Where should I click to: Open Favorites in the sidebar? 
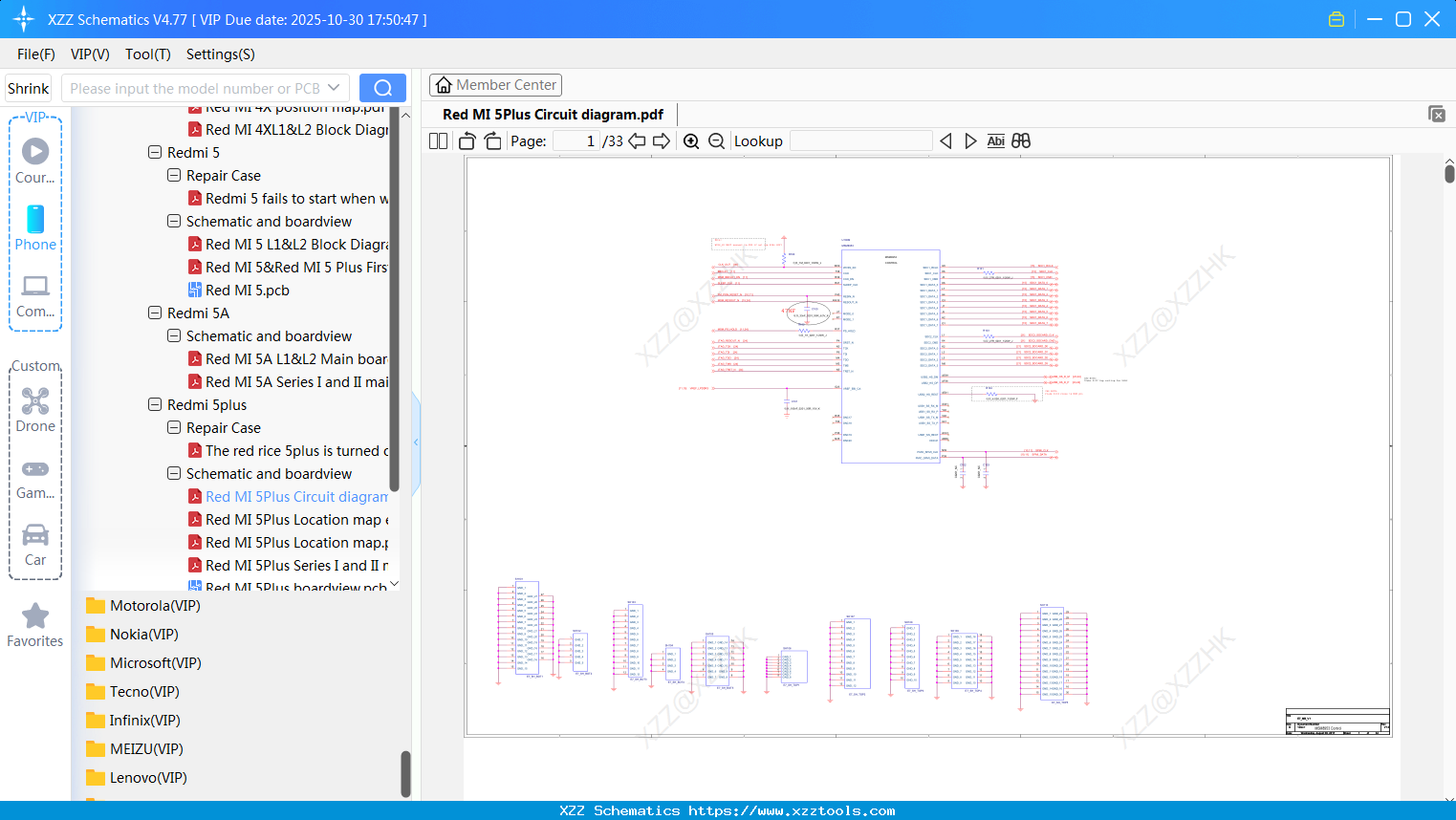[x=35, y=625]
